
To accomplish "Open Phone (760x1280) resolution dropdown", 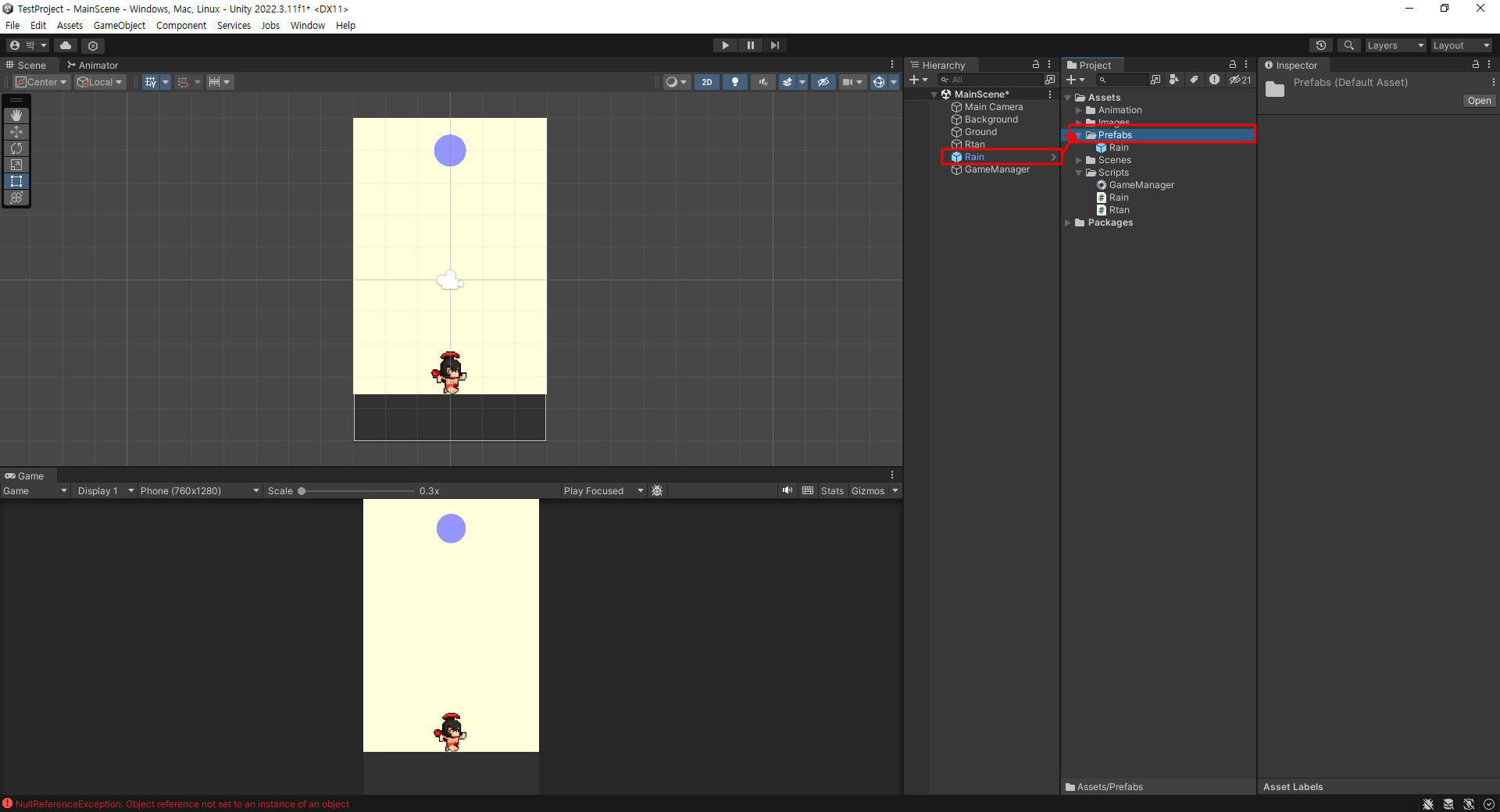I will pyautogui.click(x=199, y=490).
